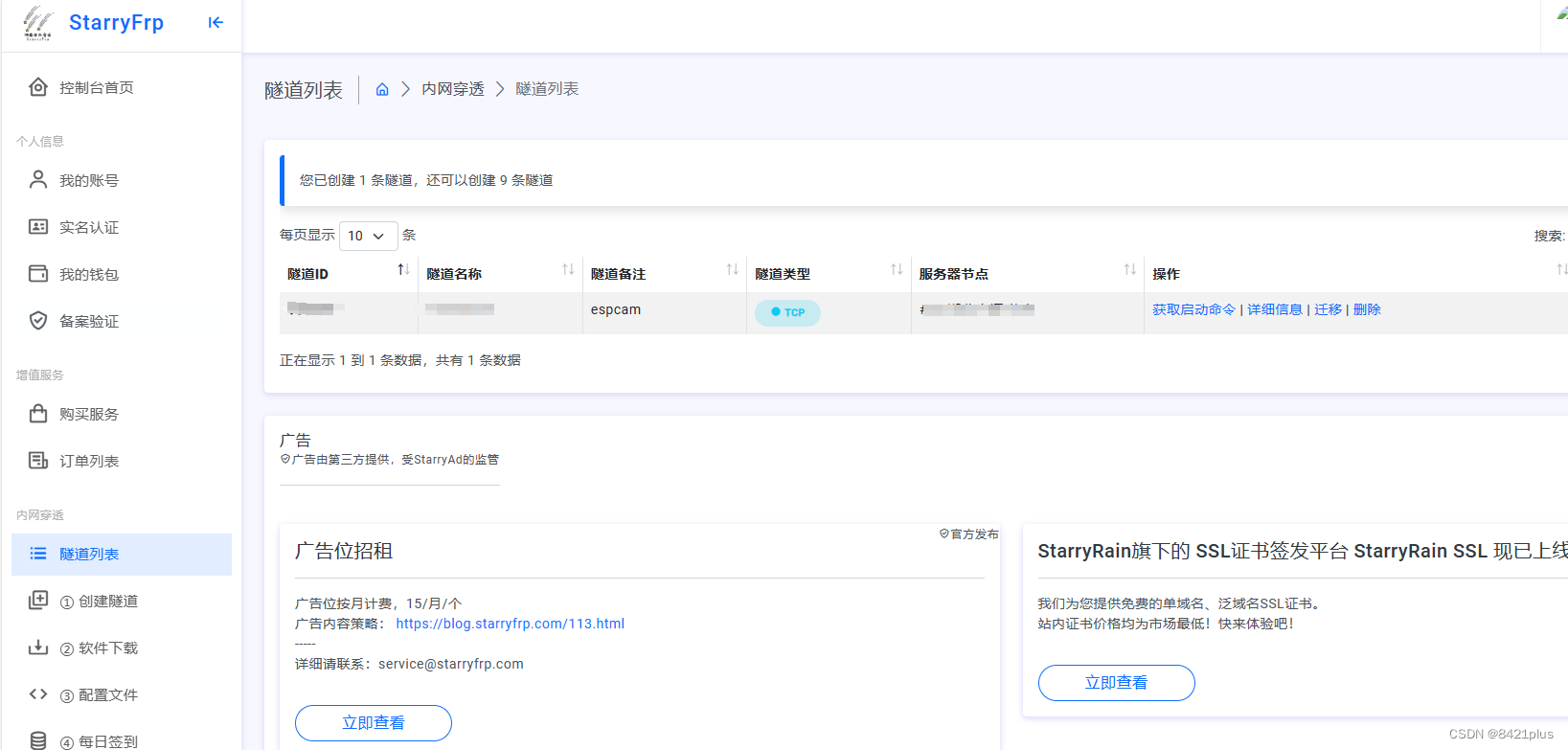The image size is (1568, 750).
Task: Click the TCP tunnel type badge
Action: tap(787, 312)
